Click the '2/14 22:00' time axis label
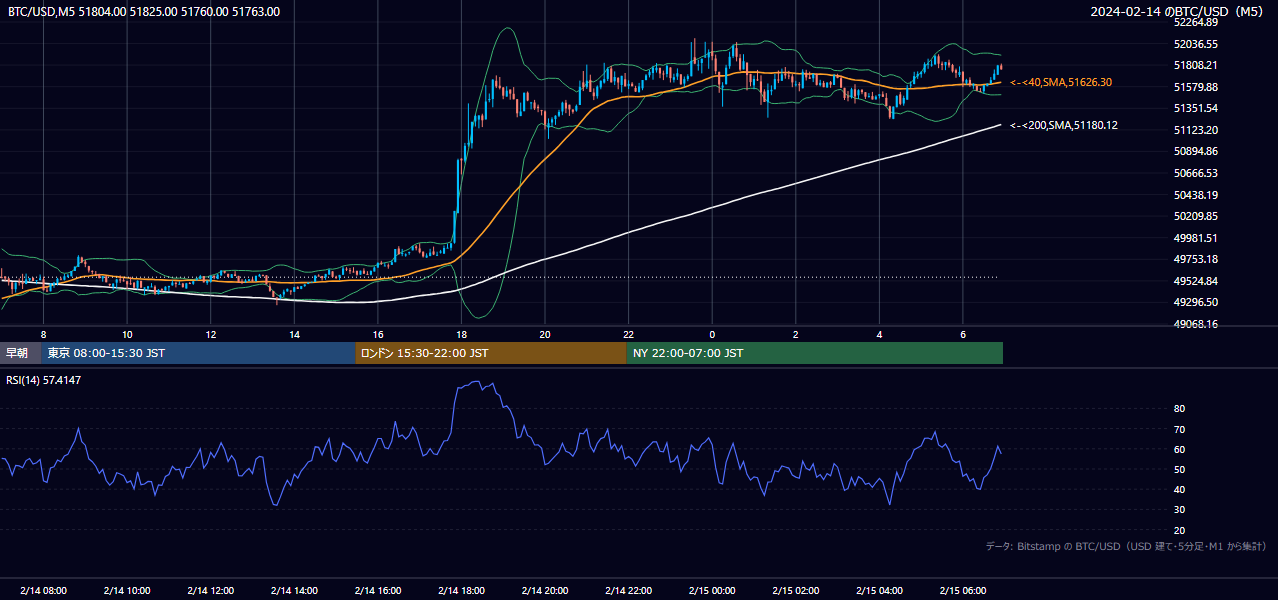This screenshot has width=1278, height=600. tap(628, 590)
